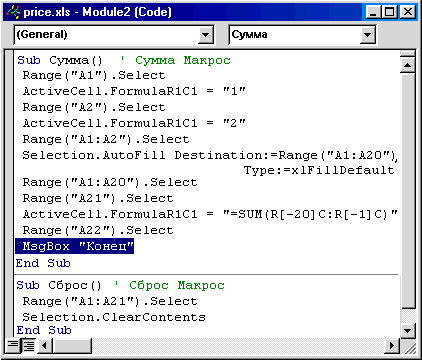Click line Range("A1:A2").Select

(106, 139)
